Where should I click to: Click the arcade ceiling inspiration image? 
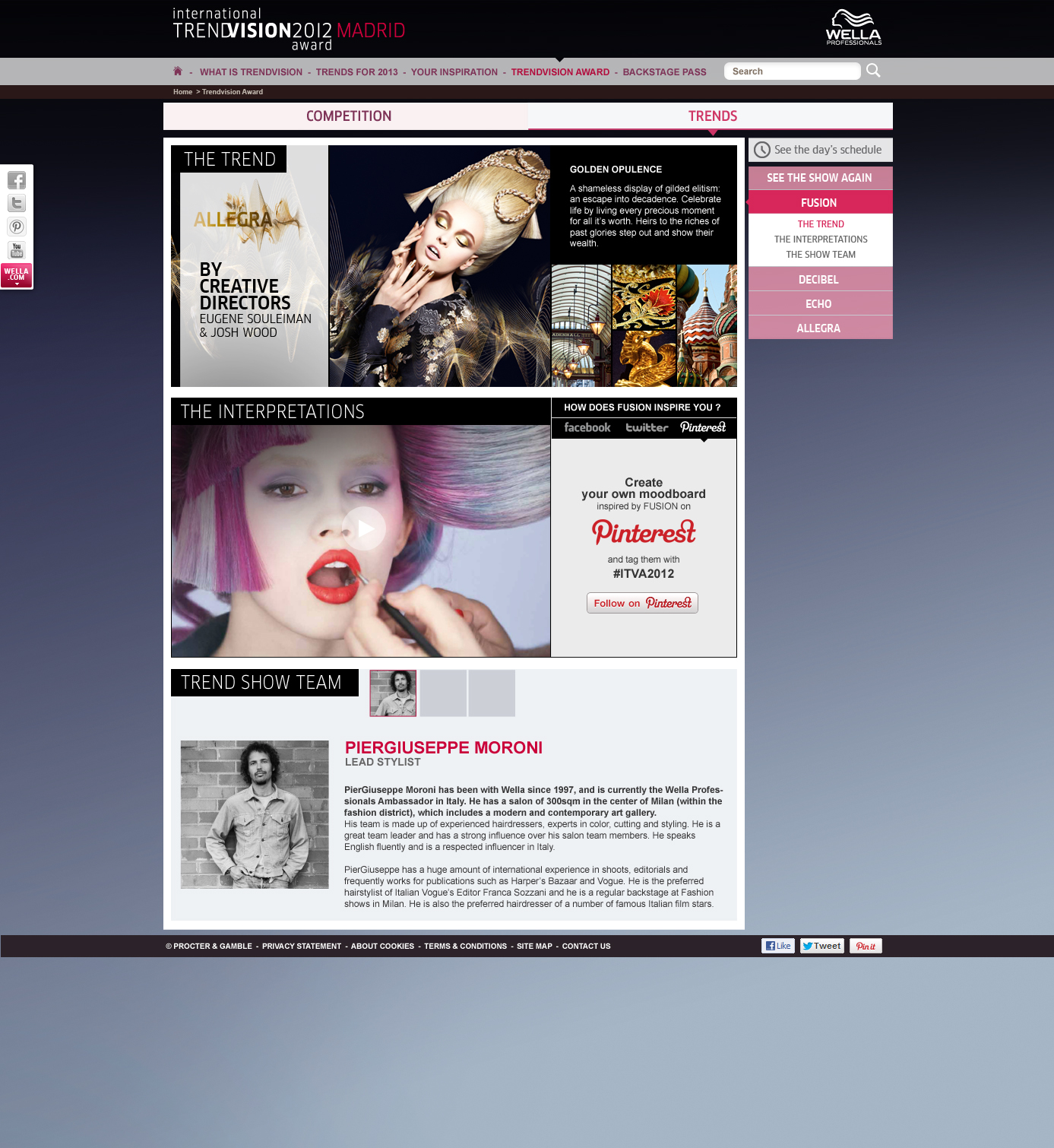(581, 325)
